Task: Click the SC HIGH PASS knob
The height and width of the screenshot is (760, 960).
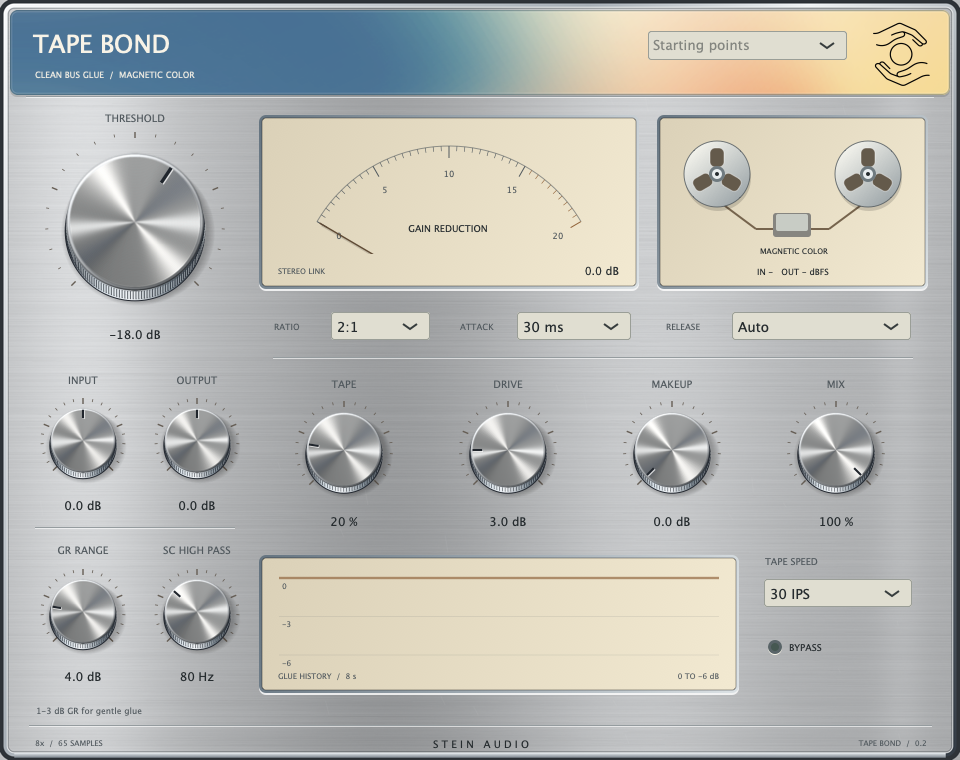Action: (197, 614)
